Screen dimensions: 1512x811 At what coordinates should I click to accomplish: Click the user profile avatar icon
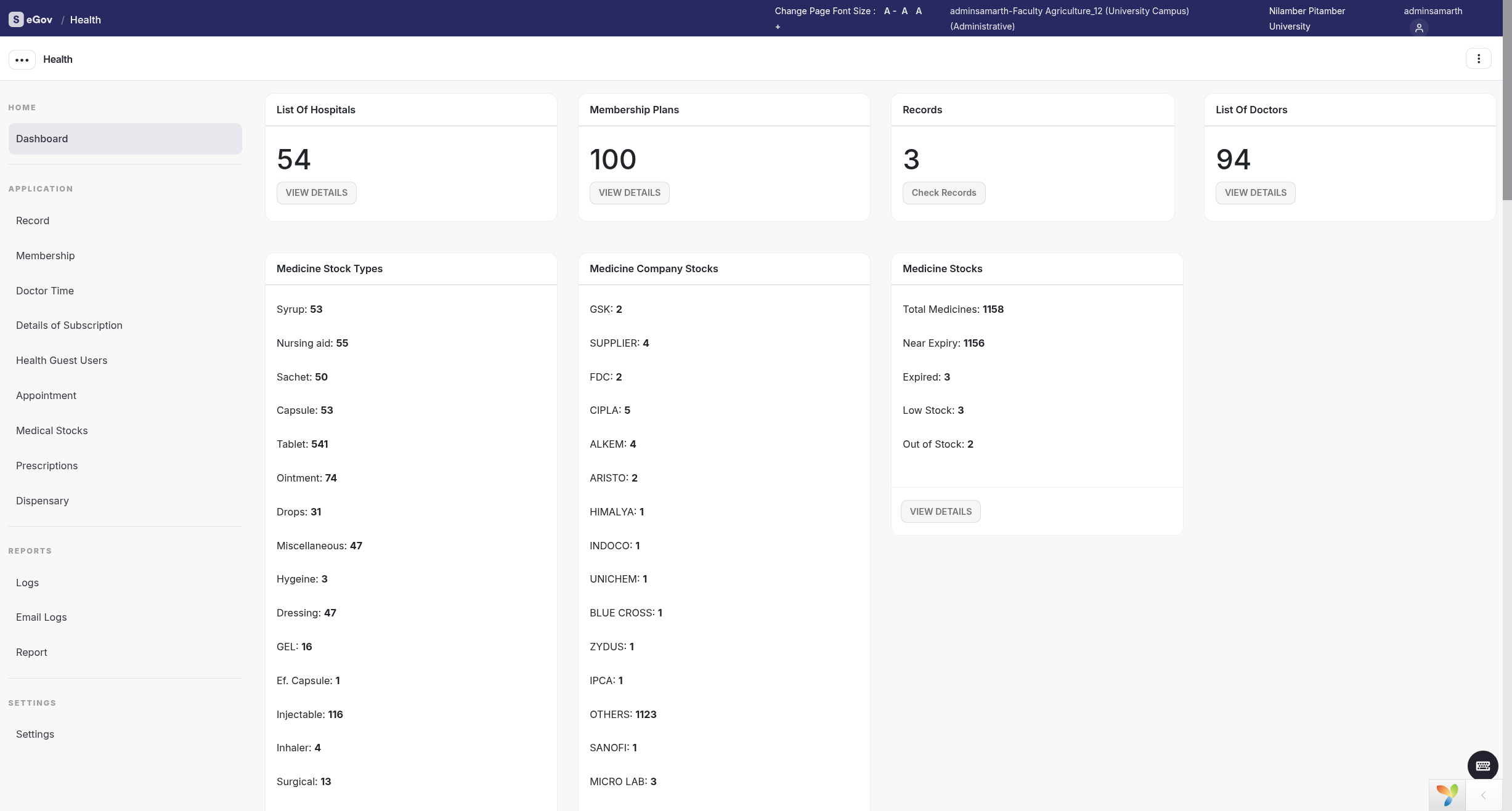(x=1418, y=28)
